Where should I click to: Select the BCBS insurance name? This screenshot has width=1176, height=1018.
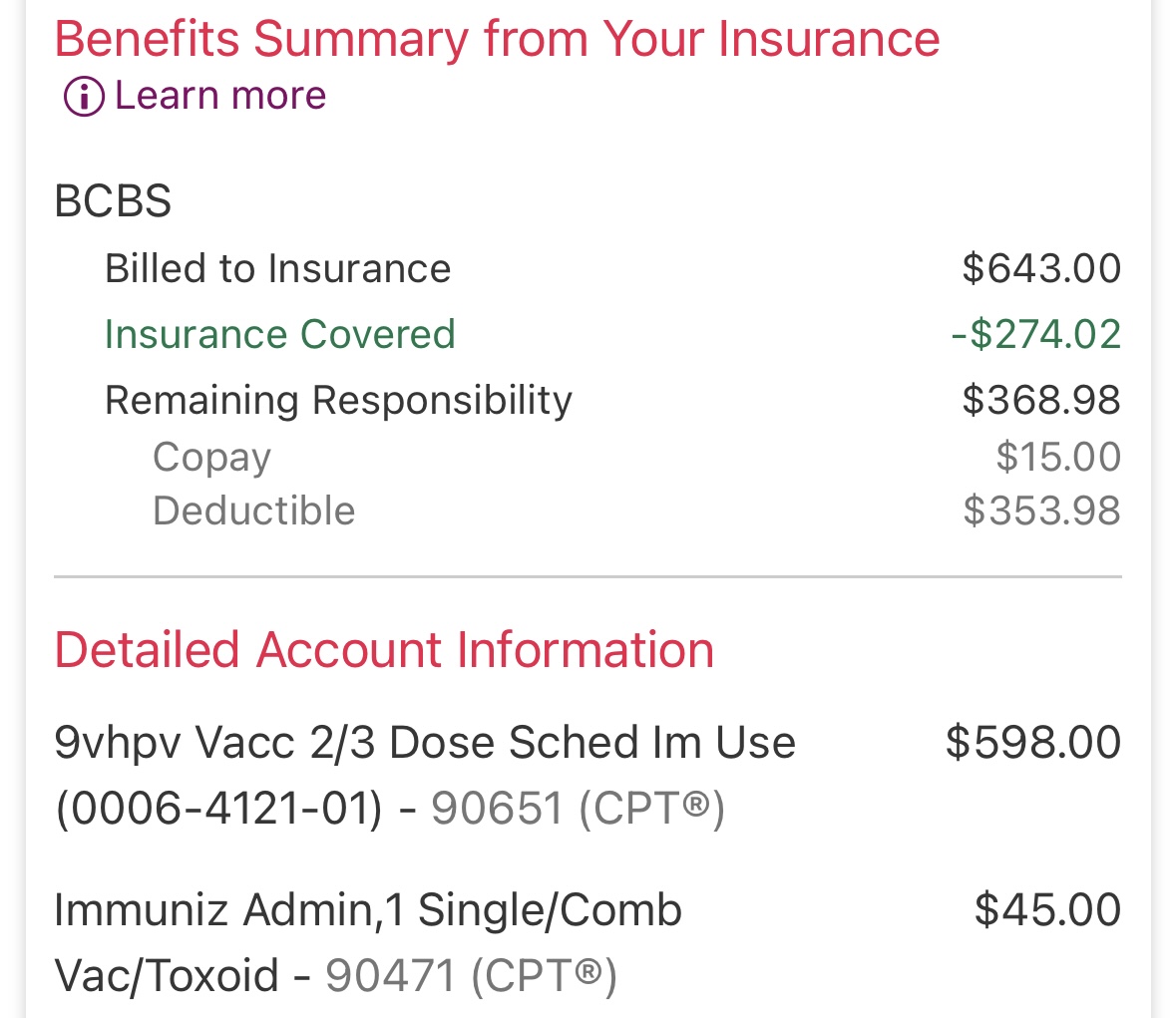point(113,201)
